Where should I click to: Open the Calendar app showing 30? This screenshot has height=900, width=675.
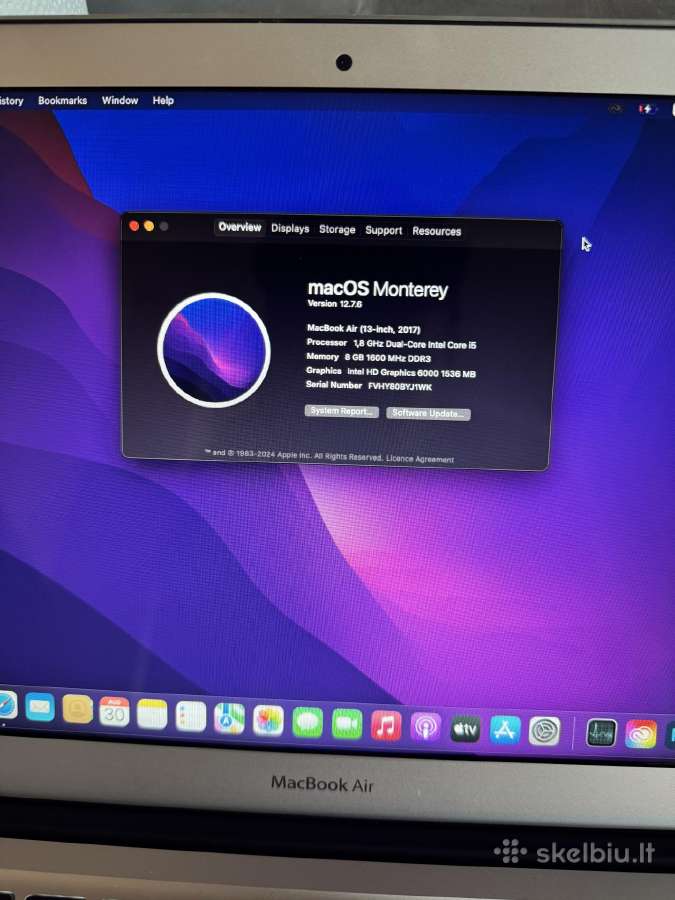[x=114, y=712]
